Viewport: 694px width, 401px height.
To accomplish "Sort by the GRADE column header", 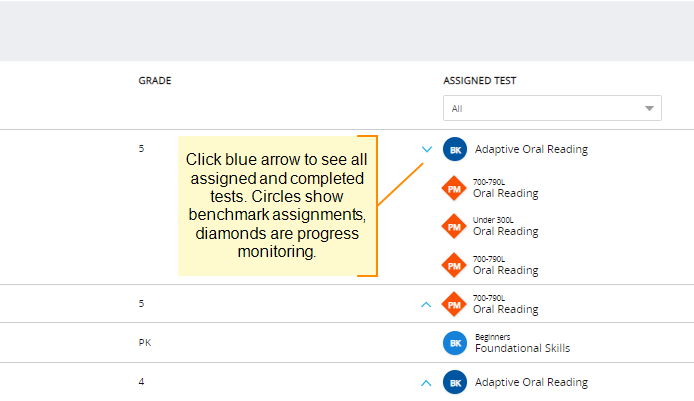I will click(x=155, y=80).
